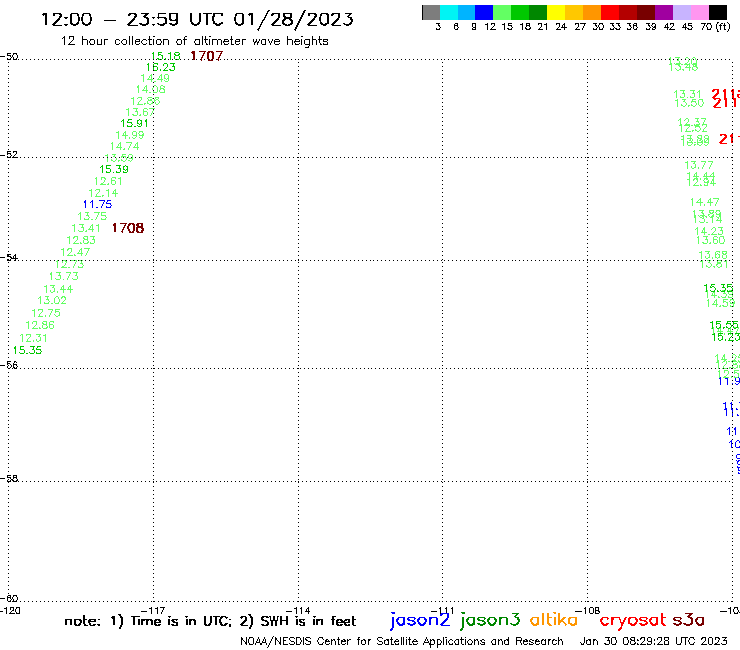740x650 pixels.
Task: Click the yellow 24 ft legend swatch
Action: pyautogui.click(x=556, y=12)
